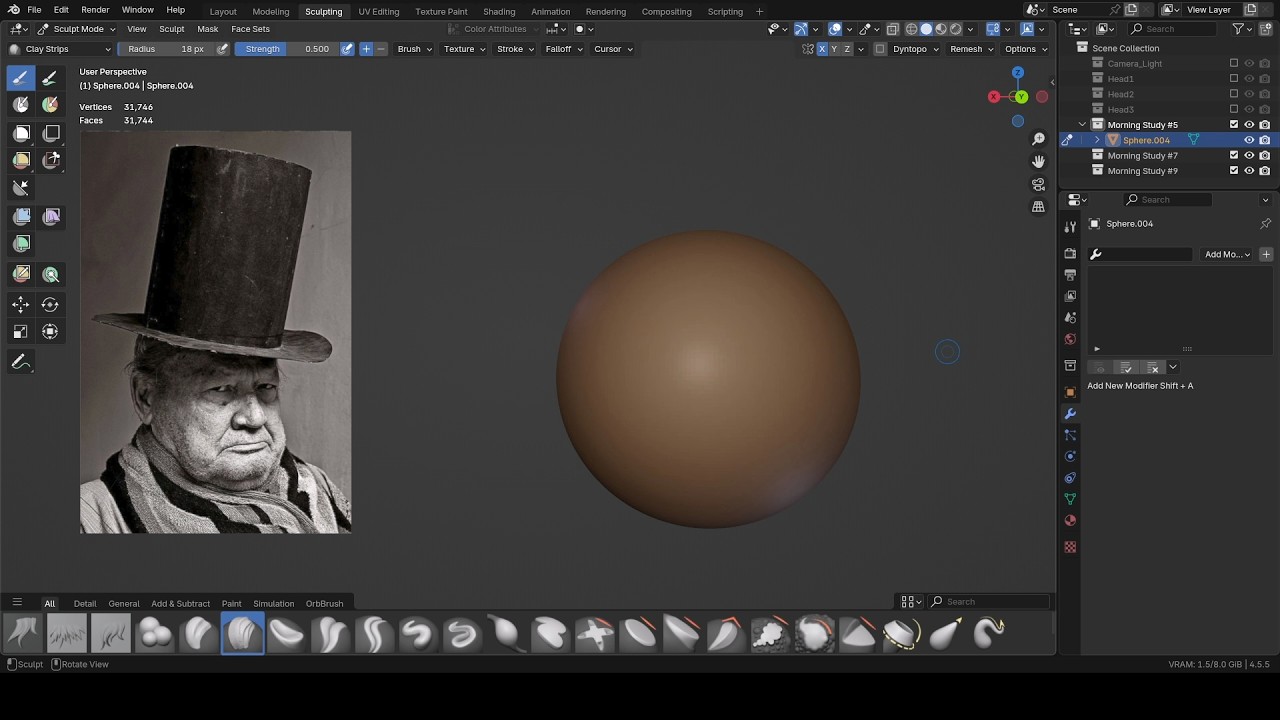Image resolution: width=1280 pixels, height=720 pixels.
Task: Select the Solid viewport shading mode
Action: tap(926, 29)
